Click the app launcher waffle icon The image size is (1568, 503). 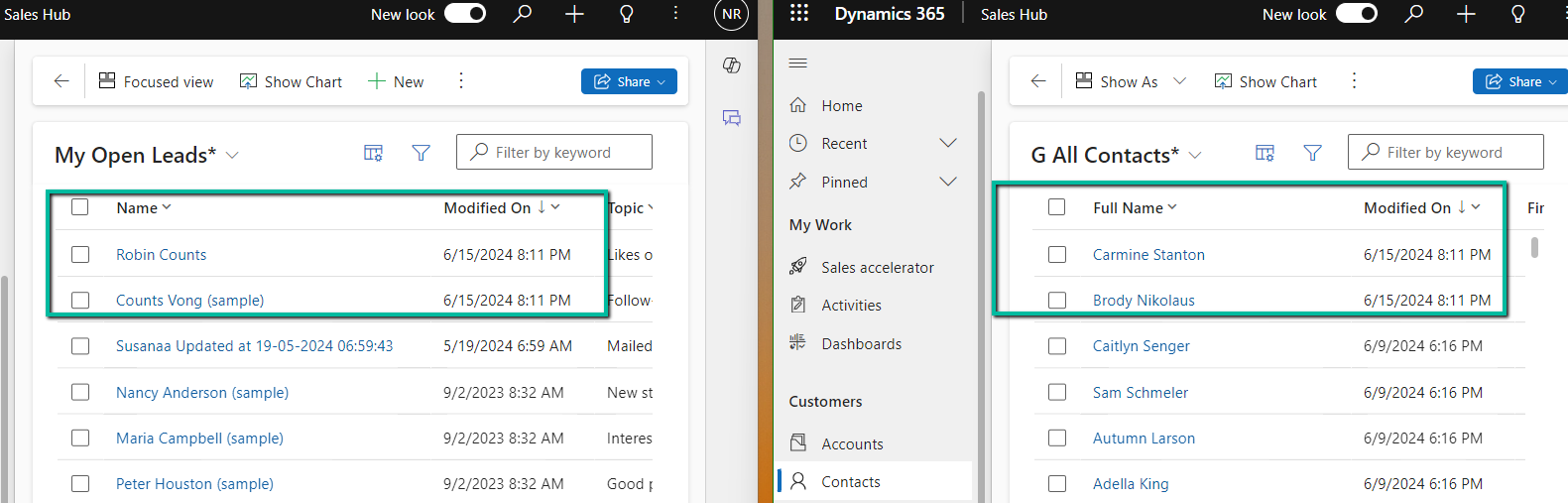tap(798, 14)
